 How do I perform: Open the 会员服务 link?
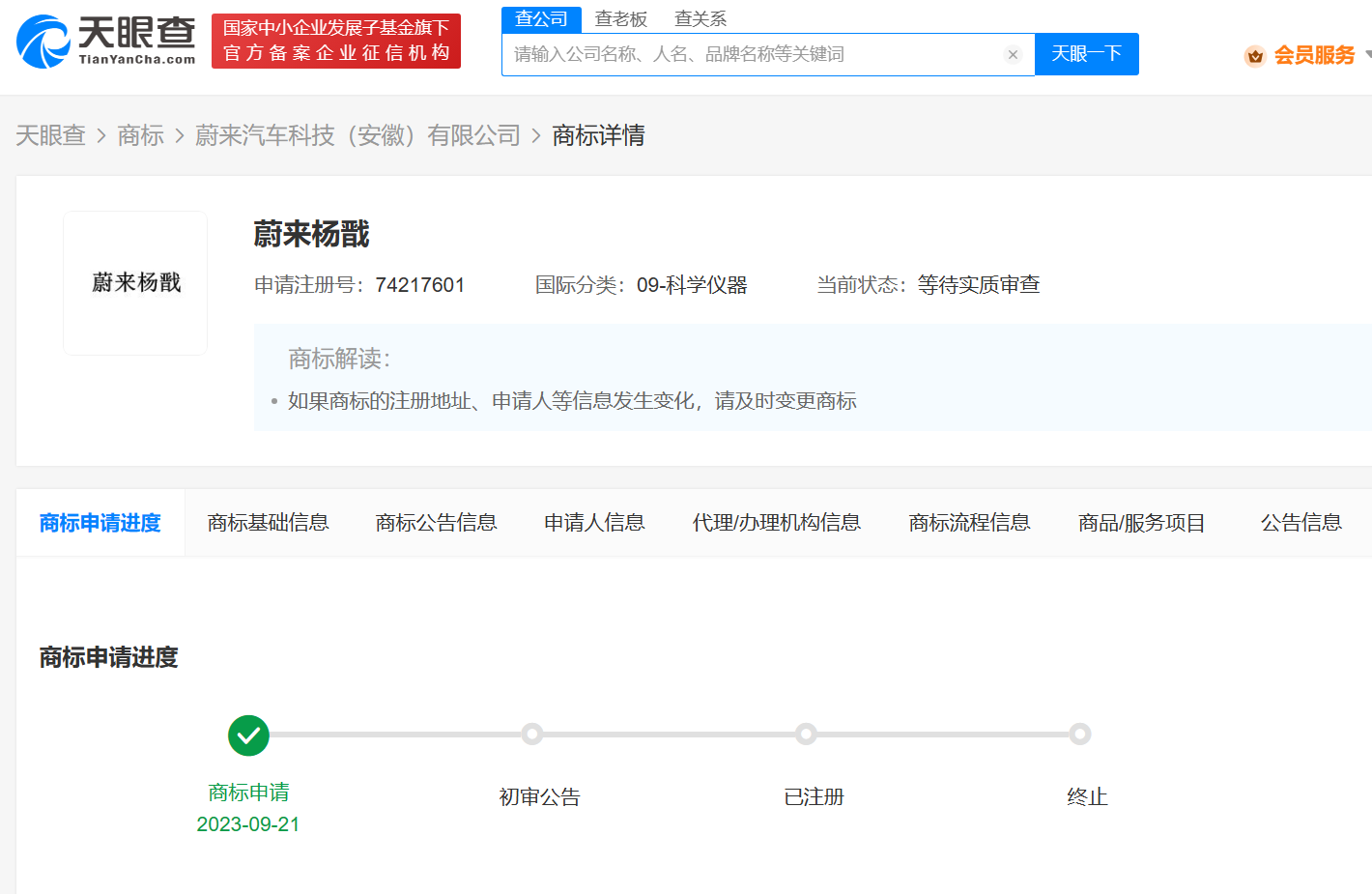click(1314, 56)
